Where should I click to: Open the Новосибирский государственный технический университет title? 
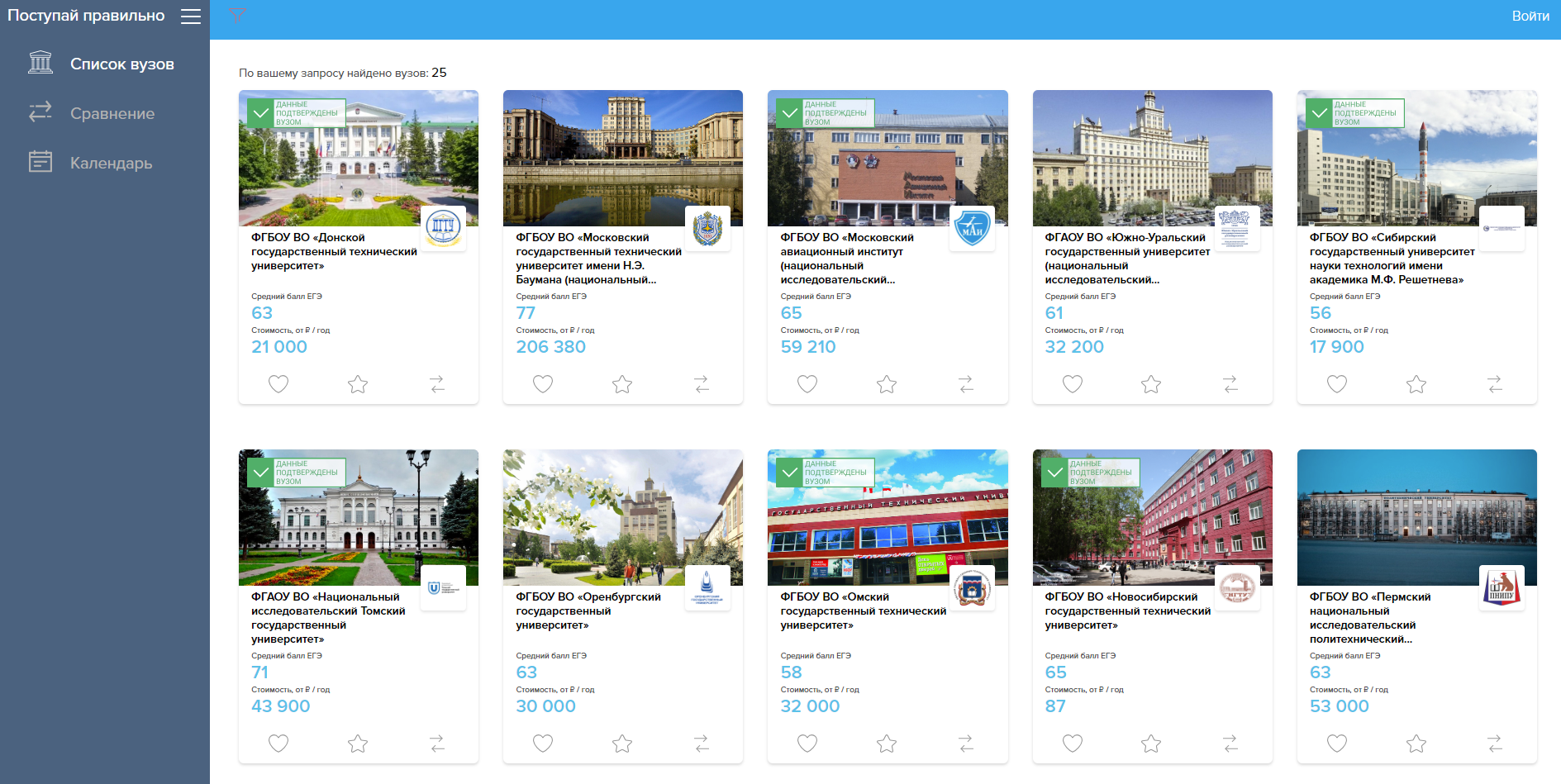point(1127,611)
